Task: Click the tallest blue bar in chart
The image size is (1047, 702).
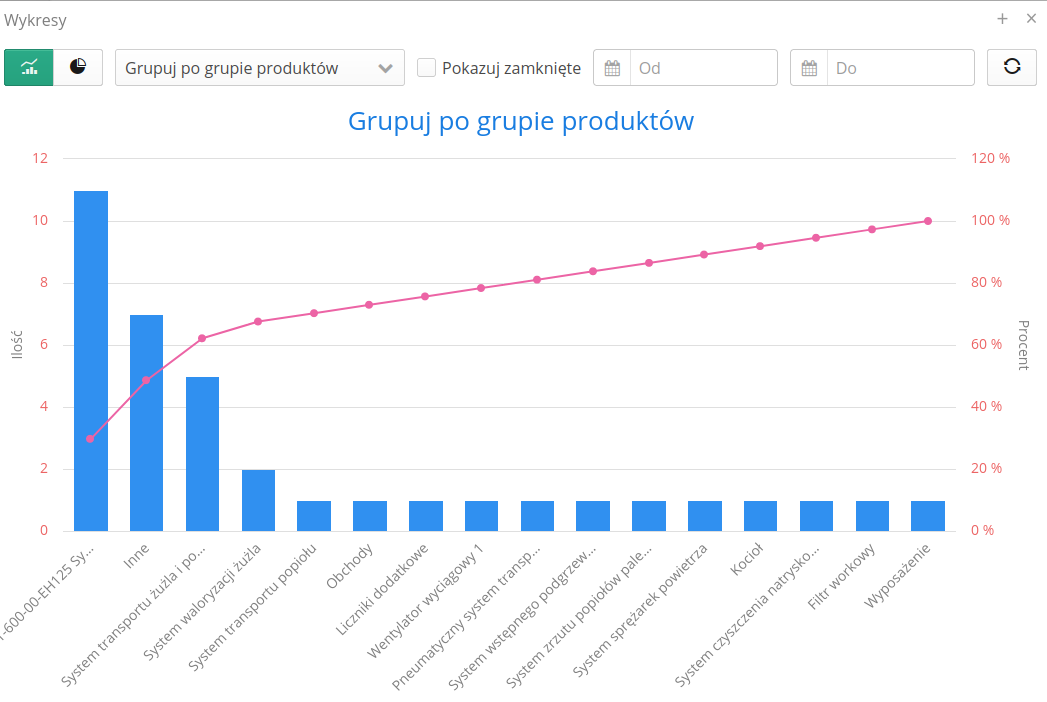Action: pos(91,360)
